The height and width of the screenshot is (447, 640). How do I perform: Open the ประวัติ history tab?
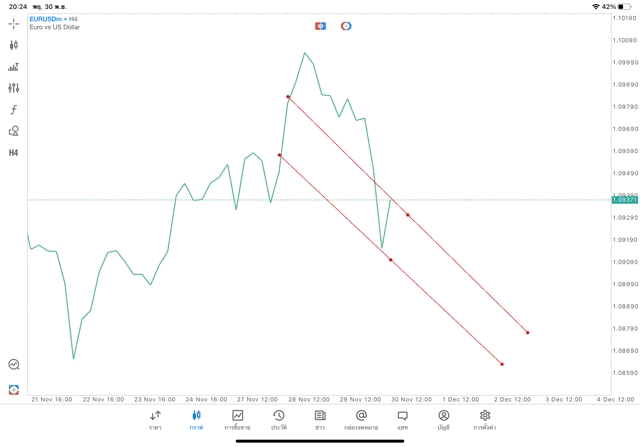point(279,420)
